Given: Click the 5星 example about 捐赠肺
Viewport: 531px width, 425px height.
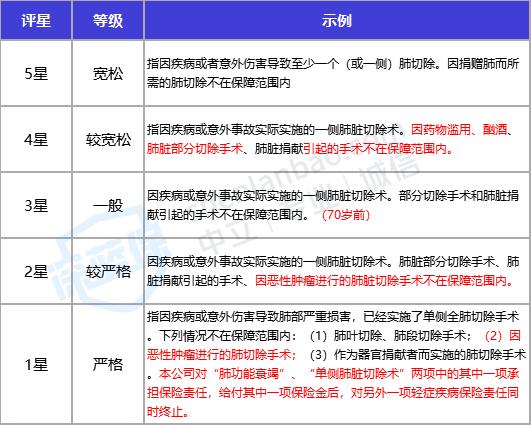Looking at the screenshot, I should tap(333, 73).
